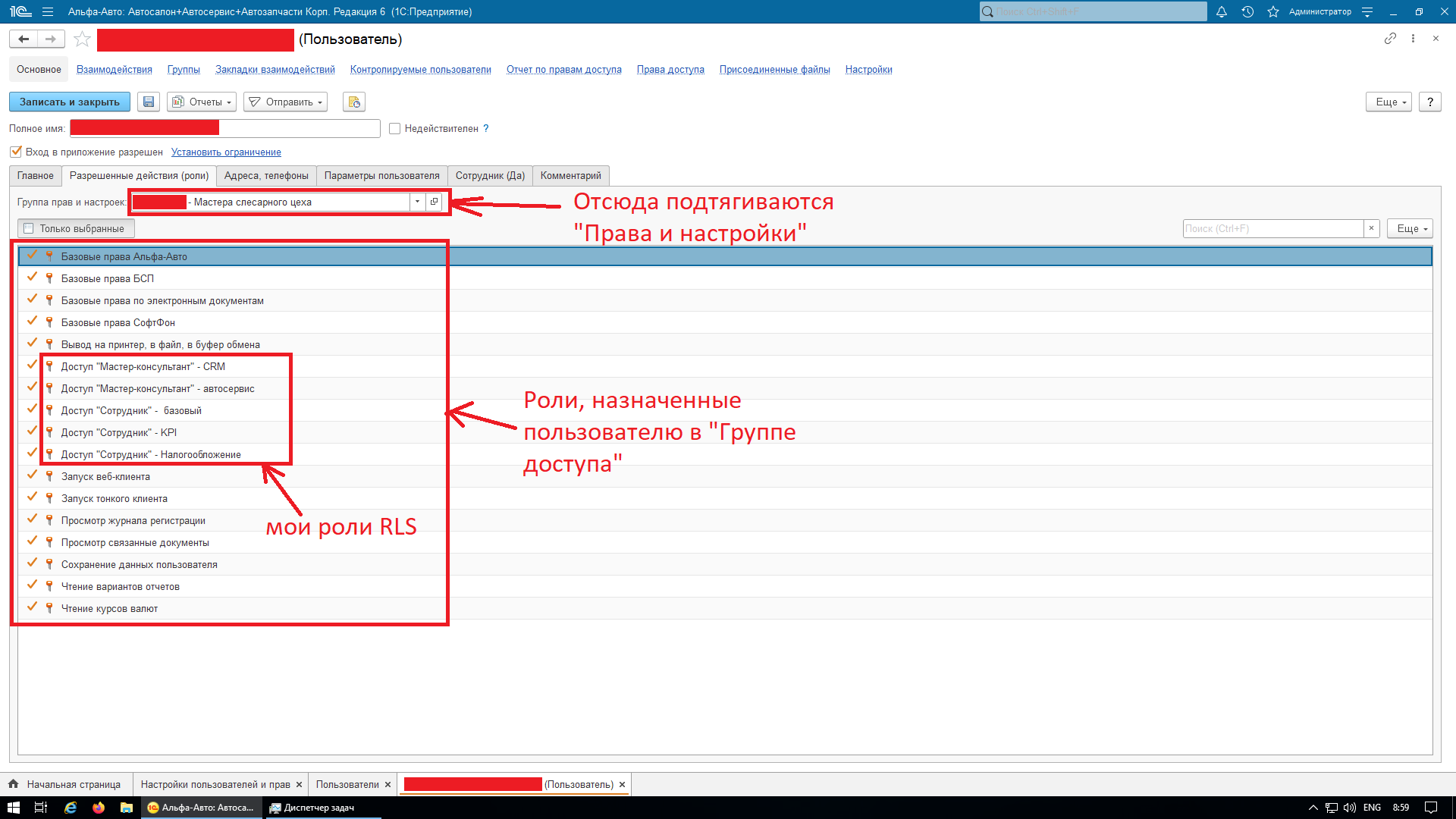Click the global search field

(1093, 11)
